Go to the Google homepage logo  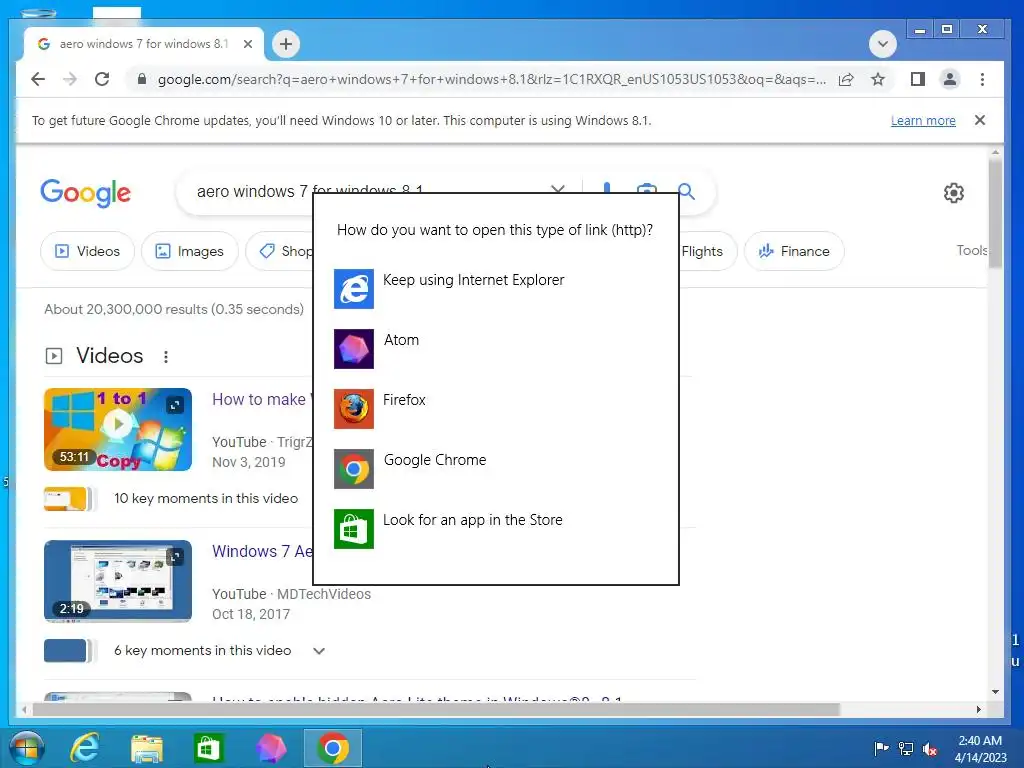[x=86, y=193]
